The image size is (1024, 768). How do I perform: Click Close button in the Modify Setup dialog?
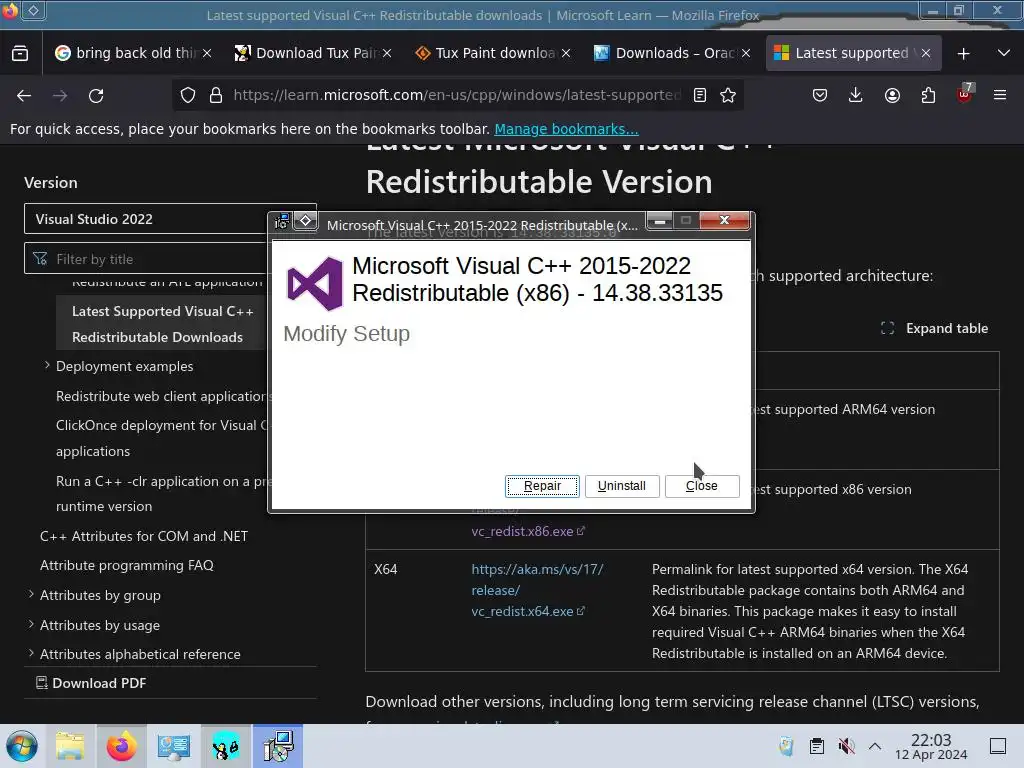coord(702,486)
